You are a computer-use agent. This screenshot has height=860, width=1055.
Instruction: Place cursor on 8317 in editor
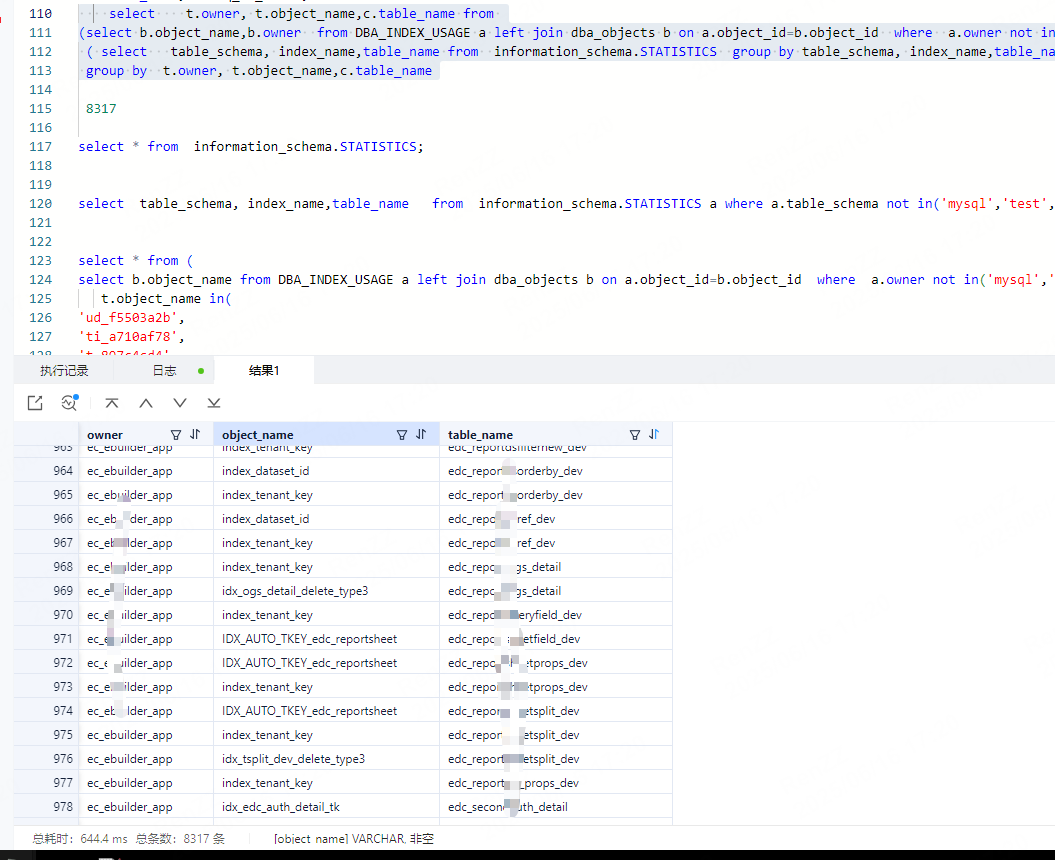click(101, 108)
